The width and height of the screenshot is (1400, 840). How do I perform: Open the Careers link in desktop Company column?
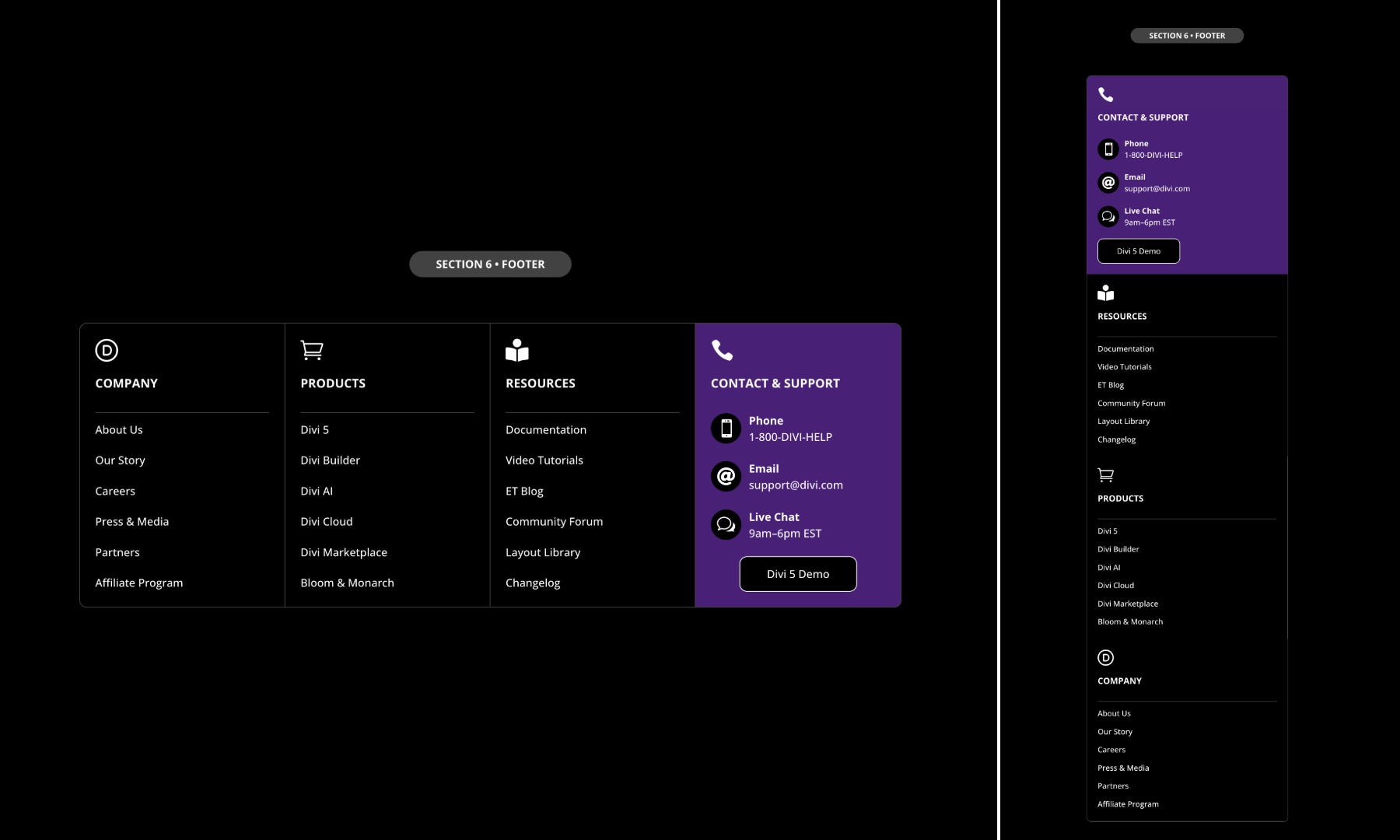115,491
